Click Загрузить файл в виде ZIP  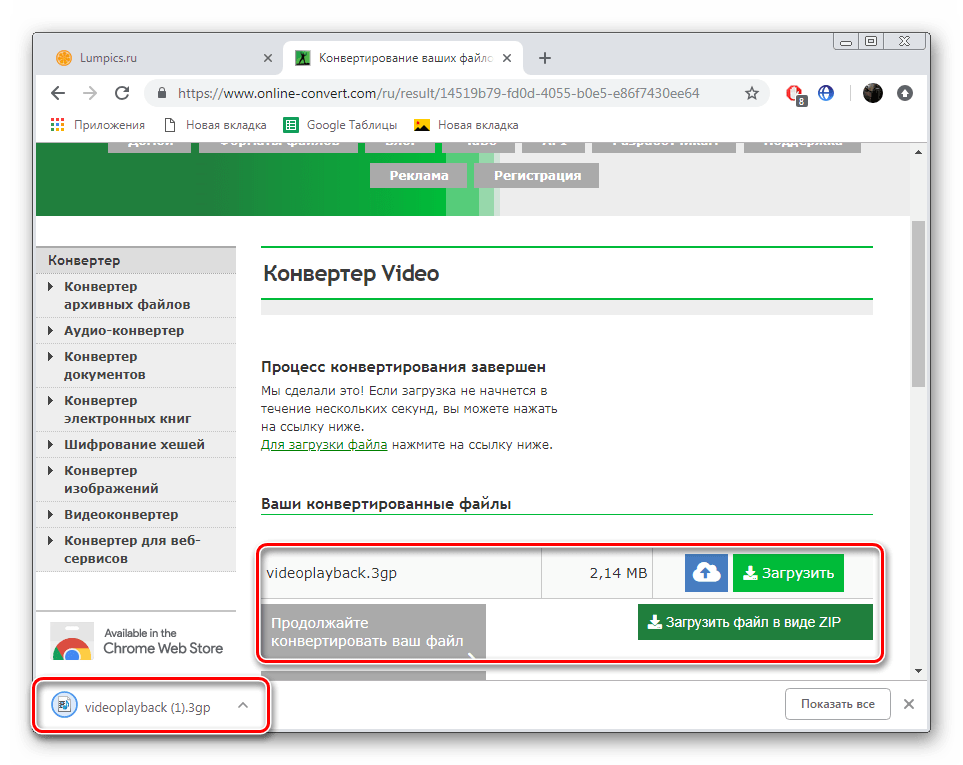tap(755, 622)
